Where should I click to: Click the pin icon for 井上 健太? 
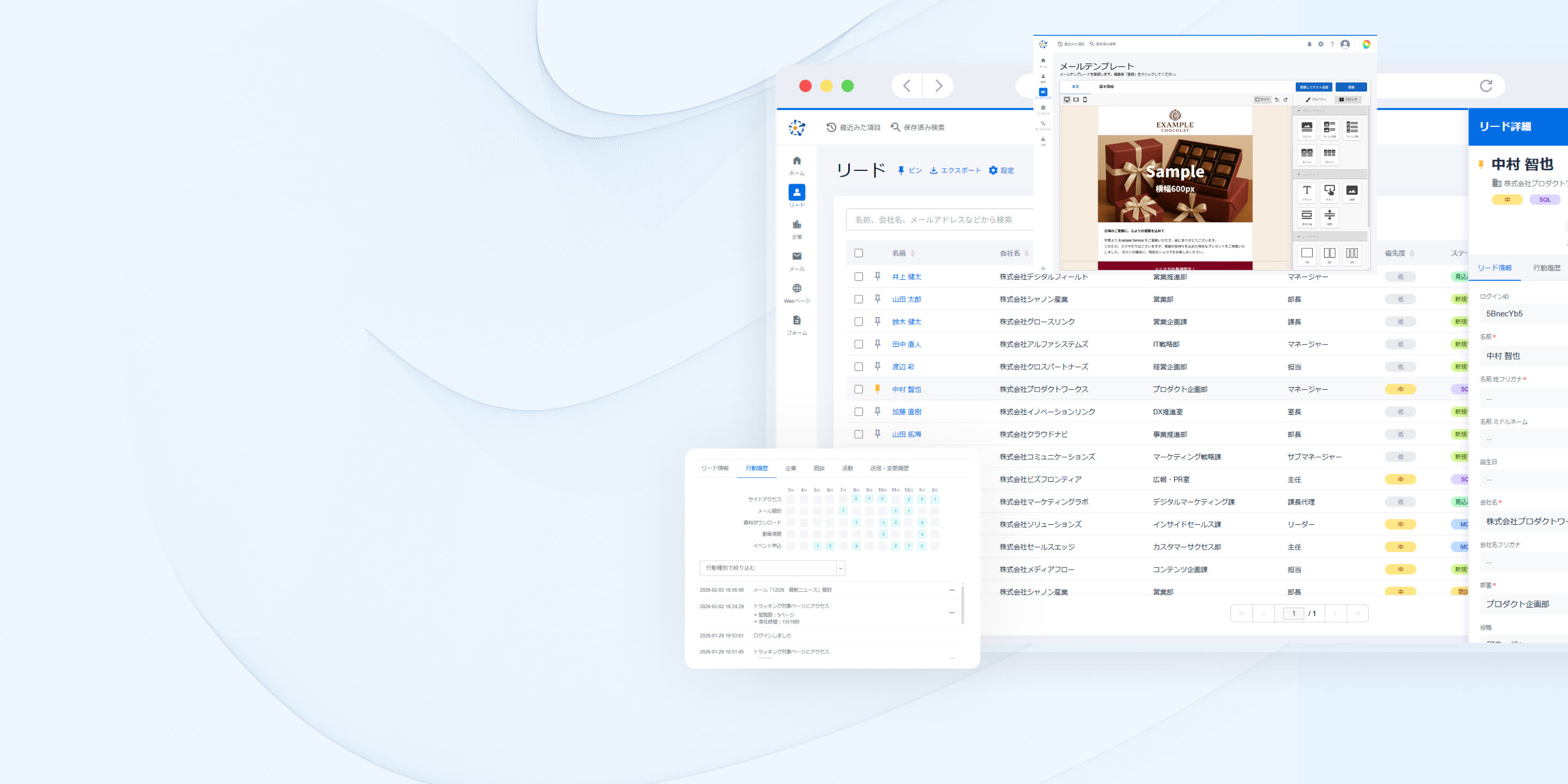tap(877, 277)
